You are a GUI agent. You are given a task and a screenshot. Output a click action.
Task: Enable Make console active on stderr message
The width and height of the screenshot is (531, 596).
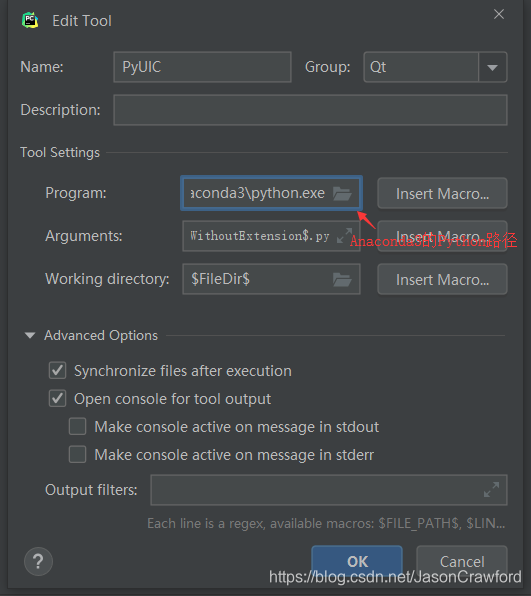78,455
